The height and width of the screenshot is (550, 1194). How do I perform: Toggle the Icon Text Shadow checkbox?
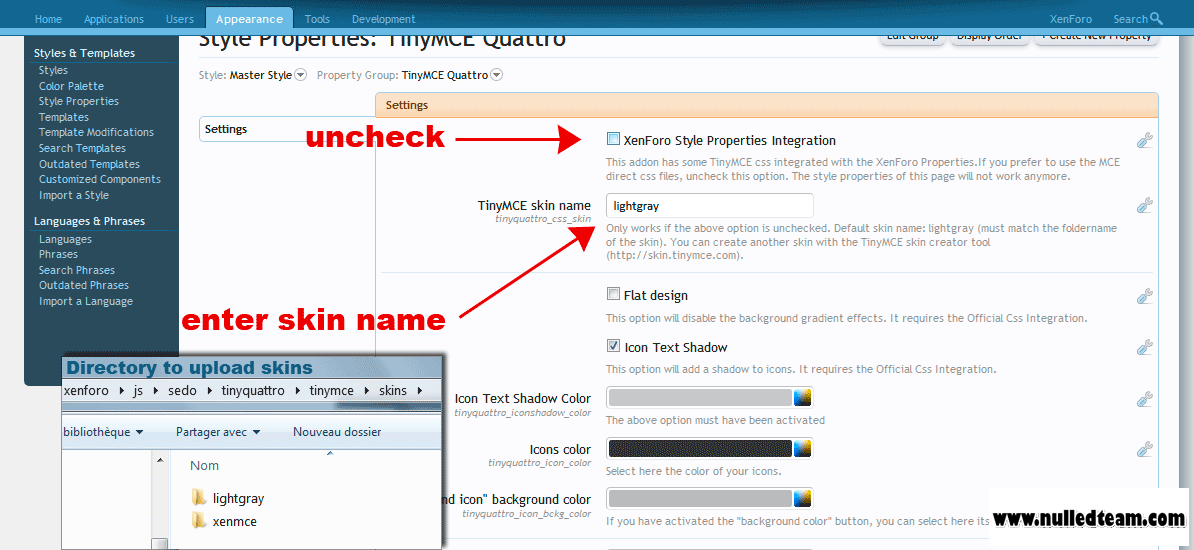[x=613, y=347]
